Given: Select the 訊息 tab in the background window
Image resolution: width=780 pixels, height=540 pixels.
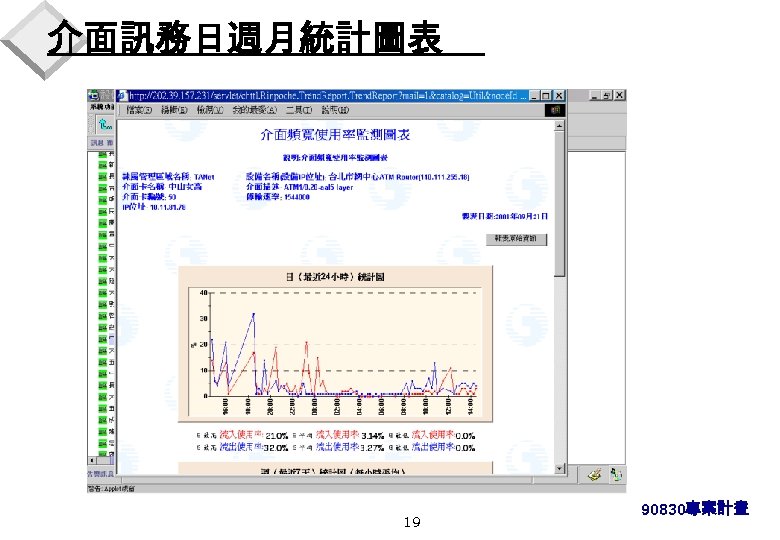Looking at the screenshot, I should click(x=96, y=143).
